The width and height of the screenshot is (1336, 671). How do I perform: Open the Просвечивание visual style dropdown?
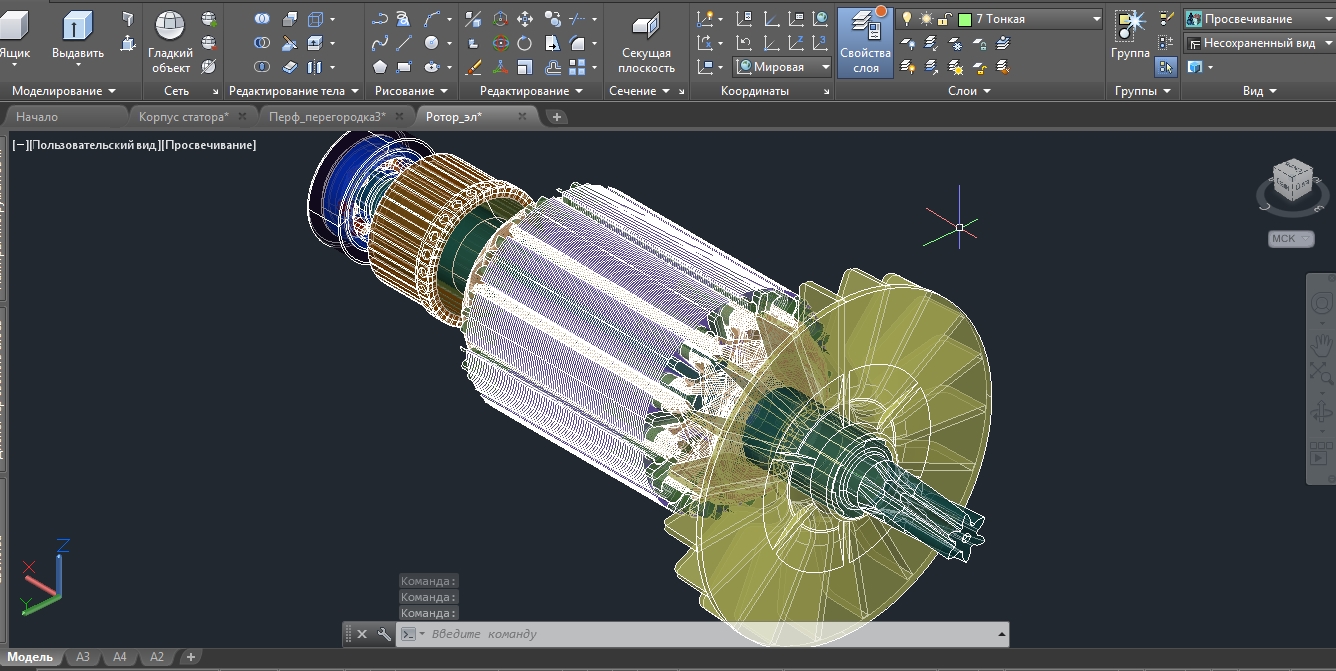pyautogui.click(x=1260, y=19)
